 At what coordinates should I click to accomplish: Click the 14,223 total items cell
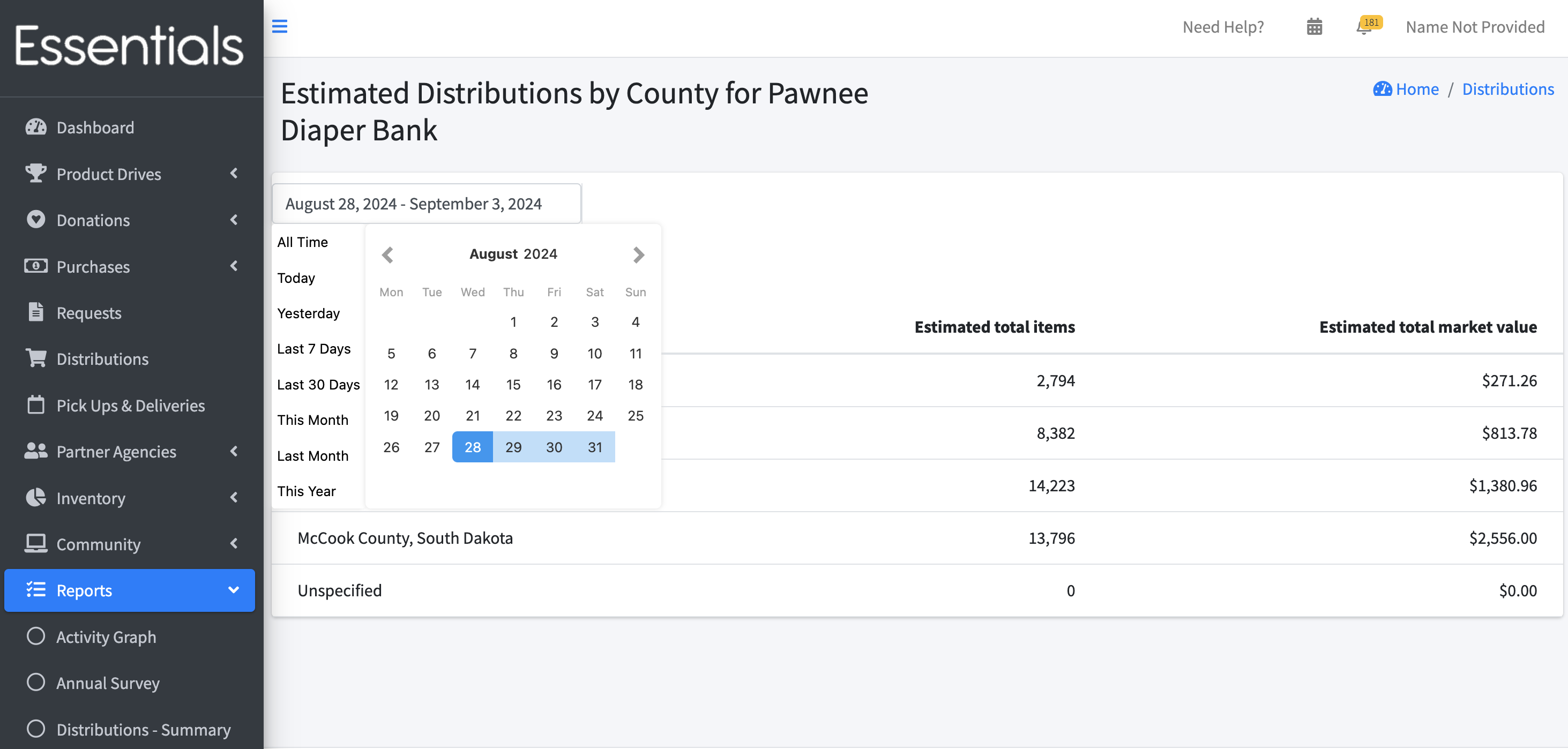coord(1051,485)
